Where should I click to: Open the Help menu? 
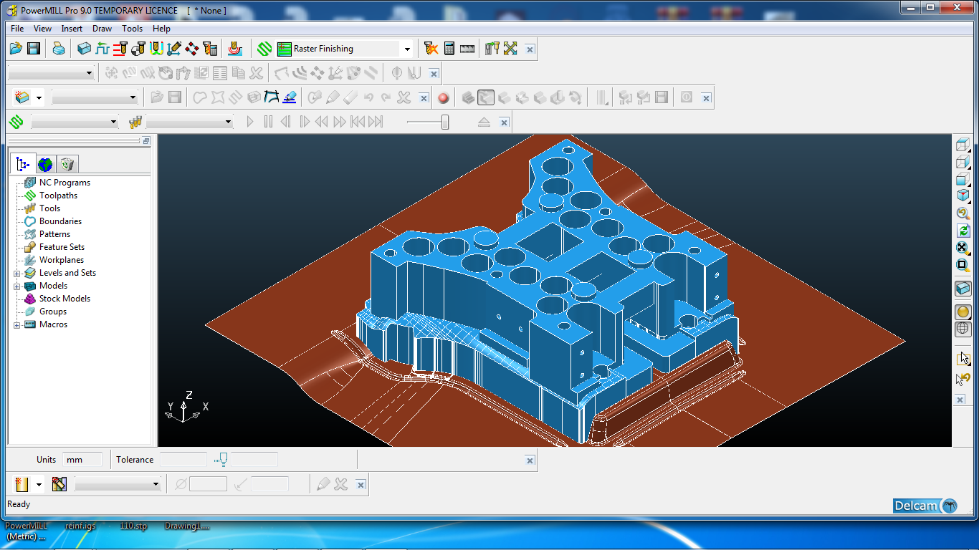click(x=161, y=29)
